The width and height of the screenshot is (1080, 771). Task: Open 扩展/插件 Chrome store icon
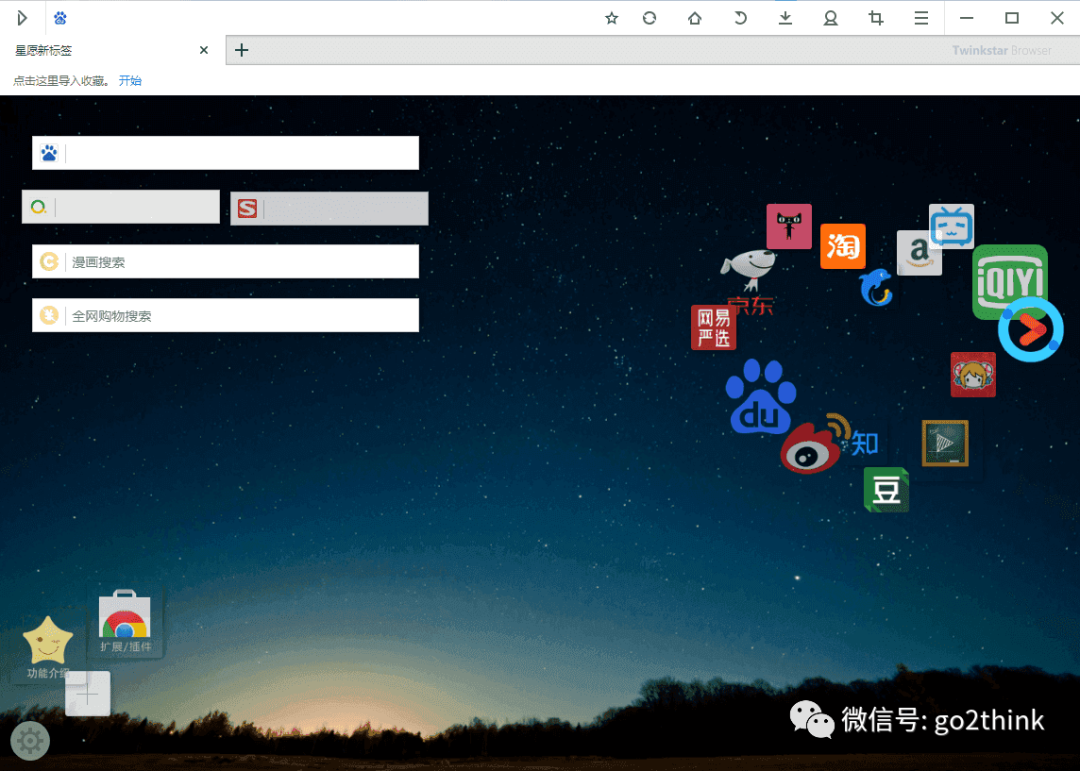click(x=125, y=622)
